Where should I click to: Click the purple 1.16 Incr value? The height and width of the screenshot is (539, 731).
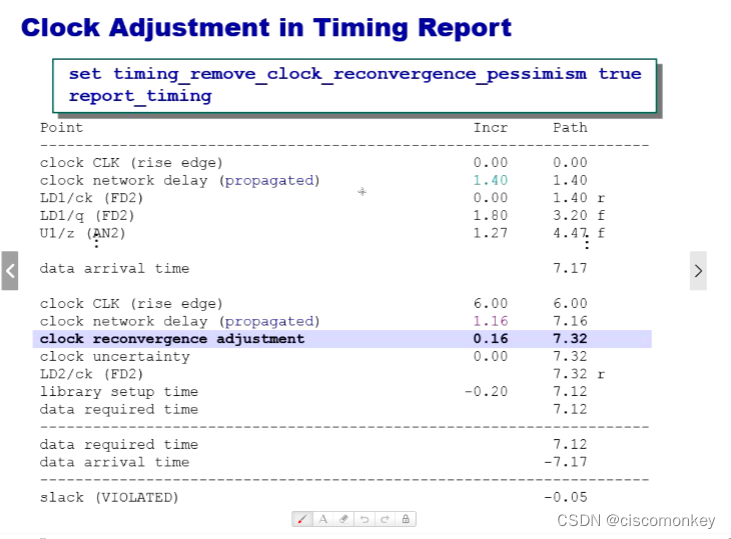[490, 321]
